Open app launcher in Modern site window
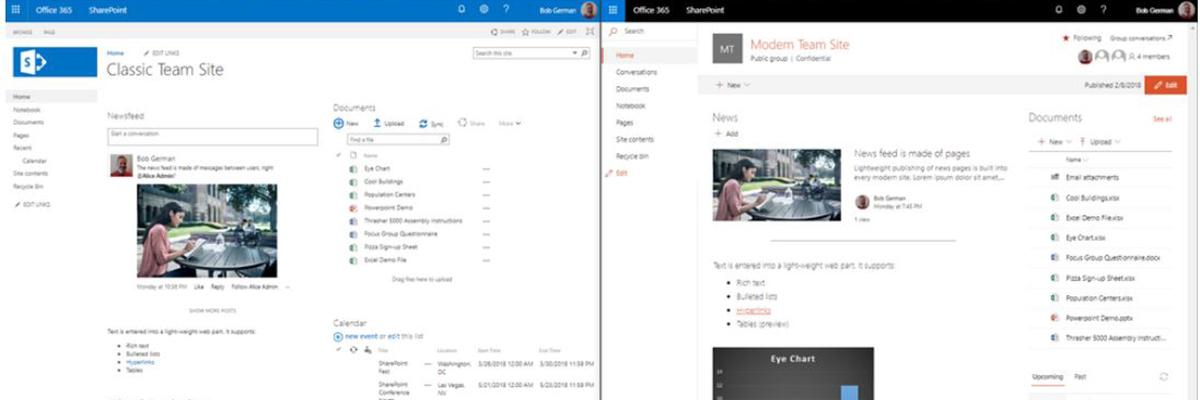The height and width of the screenshot is (400, 1200). (x=615, y=9)
